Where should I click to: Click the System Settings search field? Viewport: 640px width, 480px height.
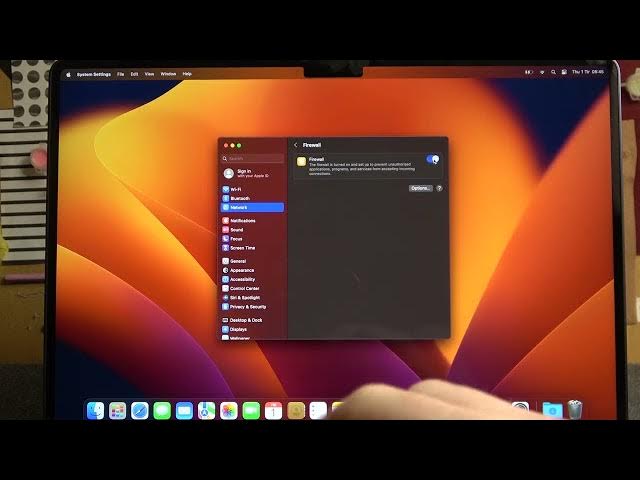pos(253,158)
